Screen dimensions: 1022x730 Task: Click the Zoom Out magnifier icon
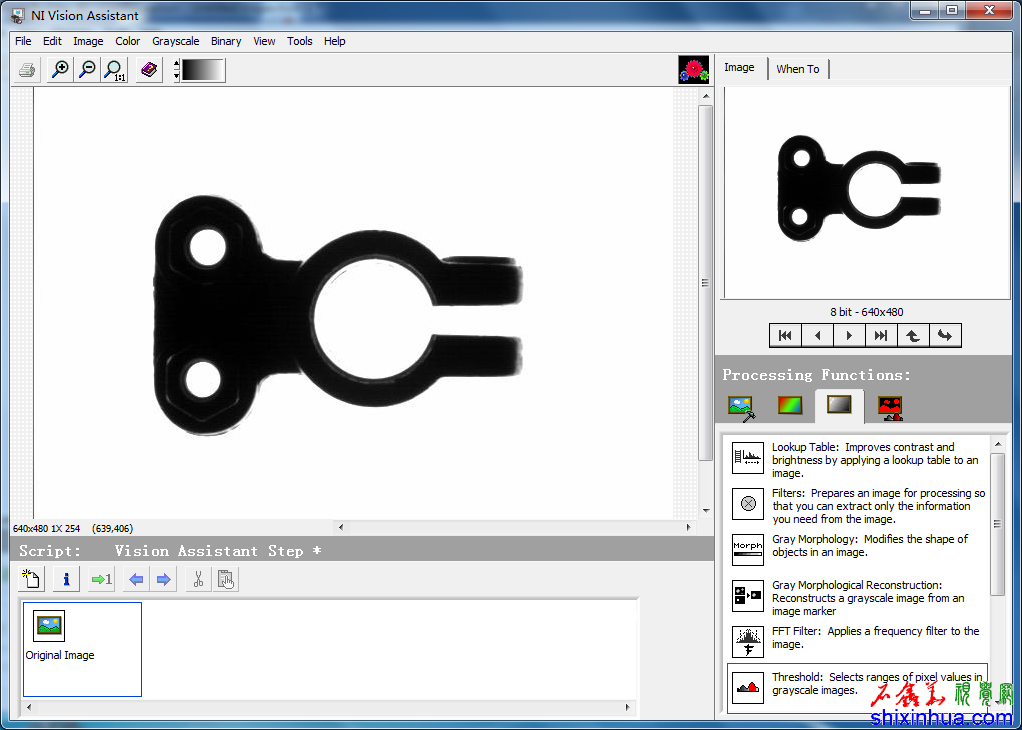coord(87,70)
